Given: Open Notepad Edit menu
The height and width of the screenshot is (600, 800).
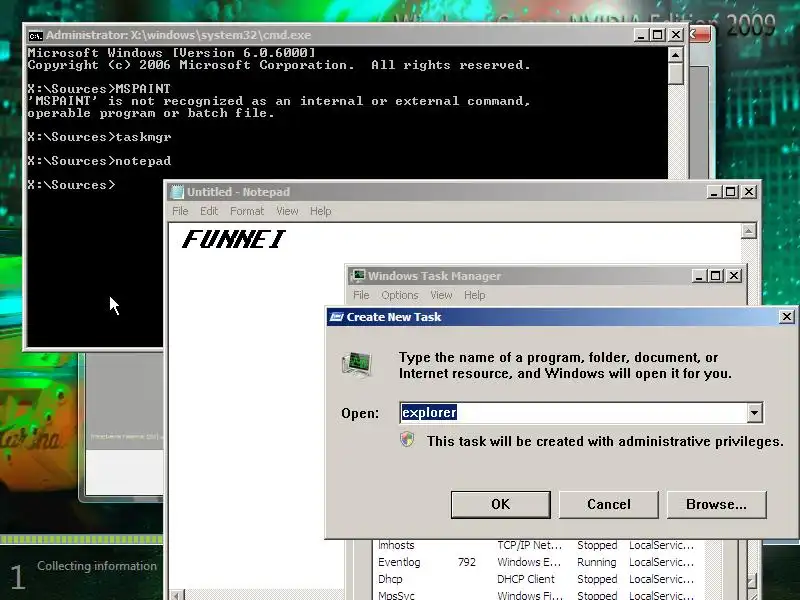Looking at the screenshot, I should [x=209, y=211].
